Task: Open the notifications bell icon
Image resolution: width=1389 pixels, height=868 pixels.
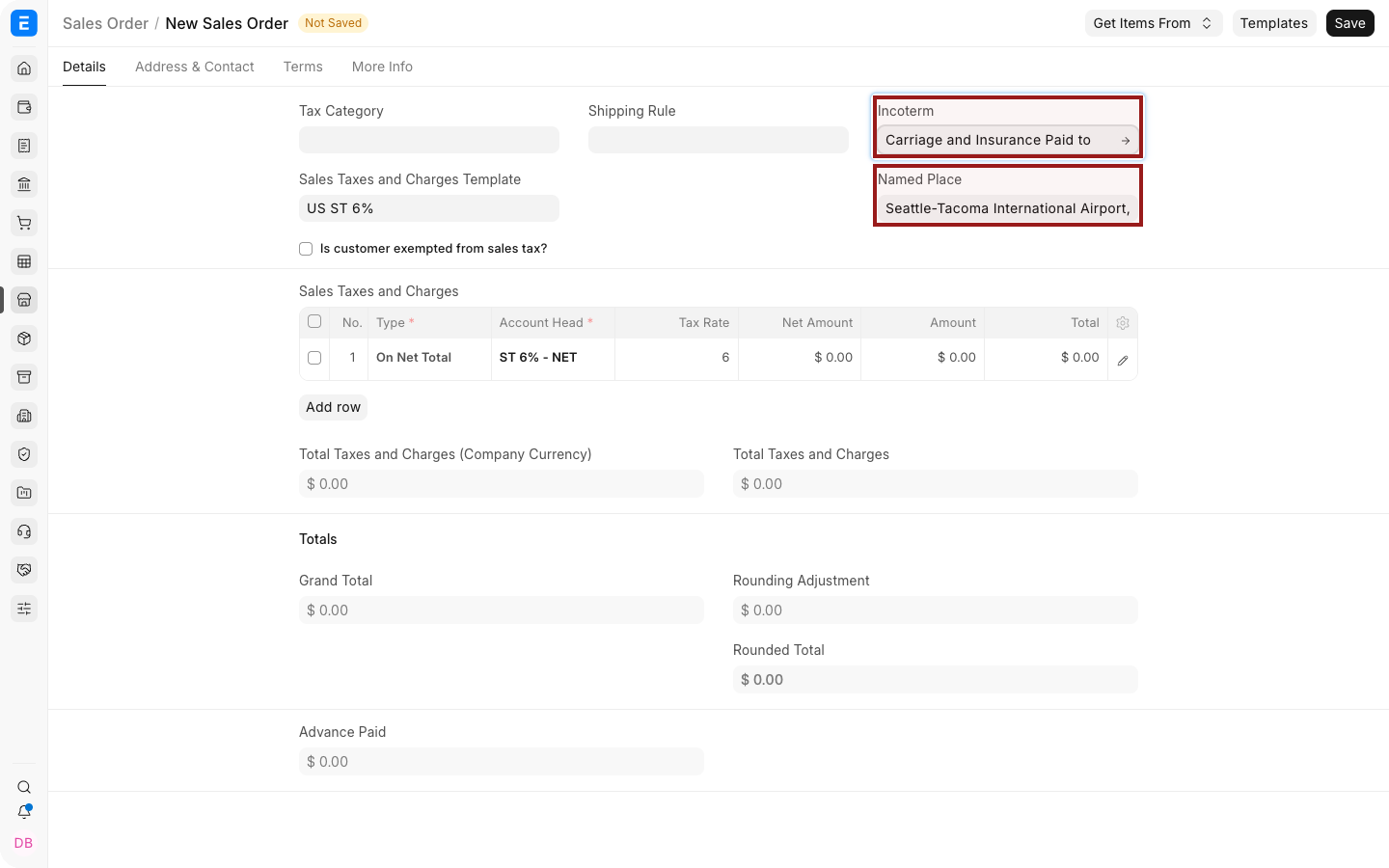Action: [24, 812]
